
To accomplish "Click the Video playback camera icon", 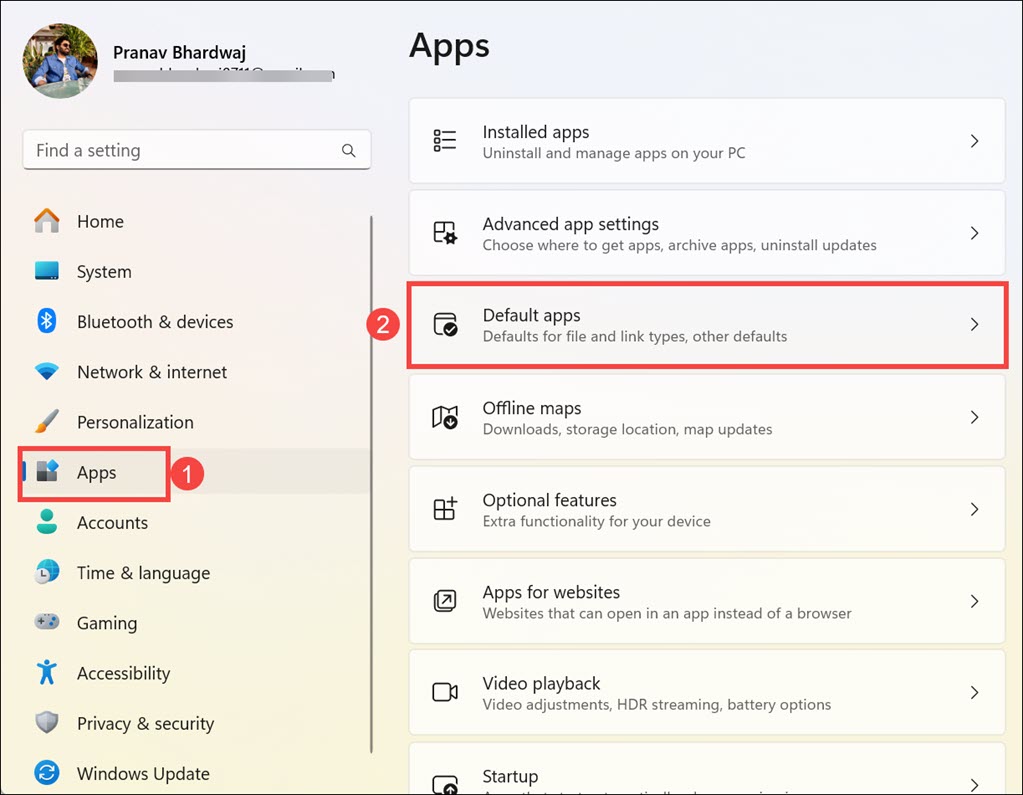I will [445, 692].
